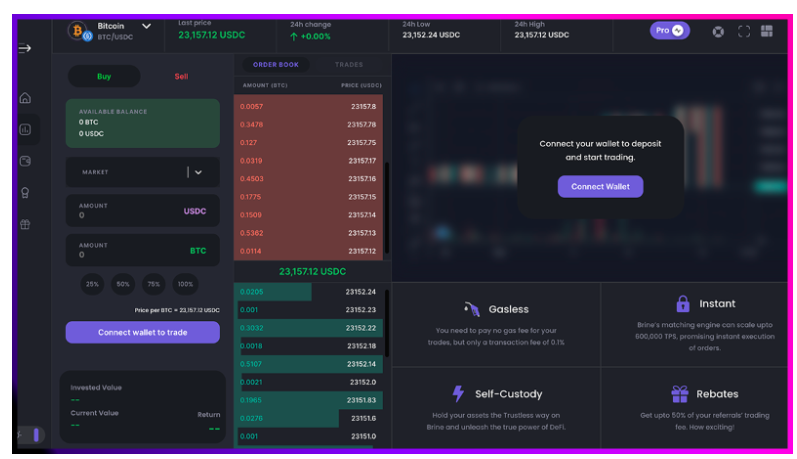The image size is (797, 459).
Task: Select bid order at price 23152.0
Action: pos(308,382)
